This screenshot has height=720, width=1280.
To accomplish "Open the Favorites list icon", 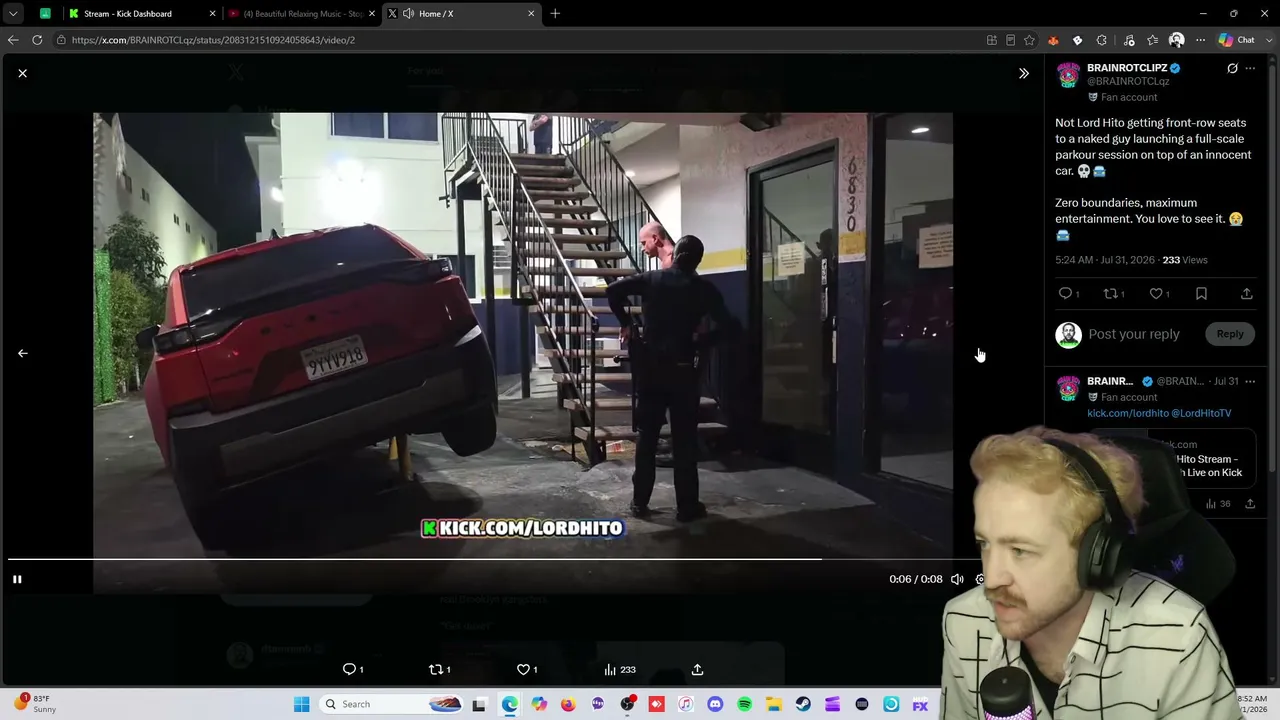I will tap(1153, 40).
